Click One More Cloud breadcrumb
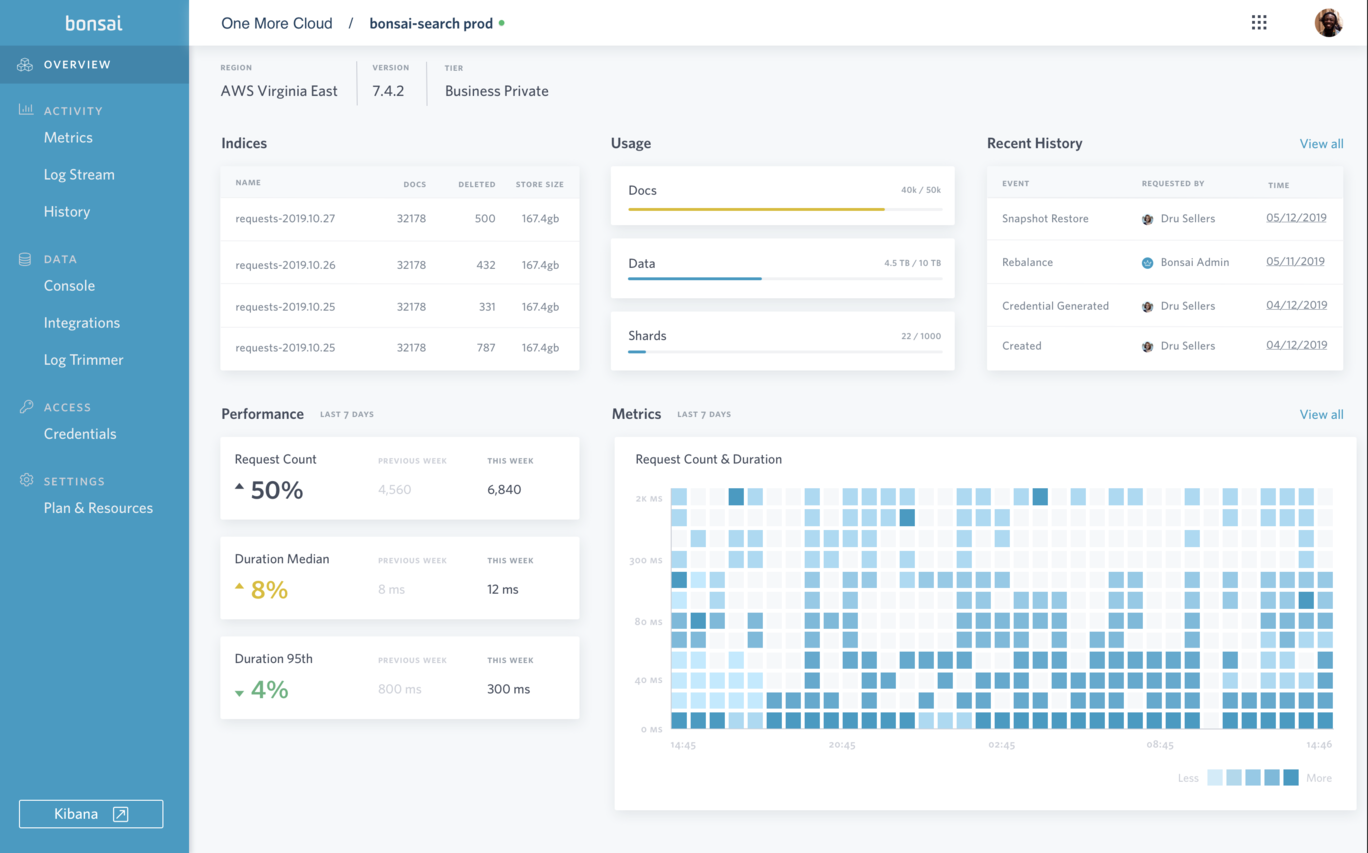 (277, 23)
